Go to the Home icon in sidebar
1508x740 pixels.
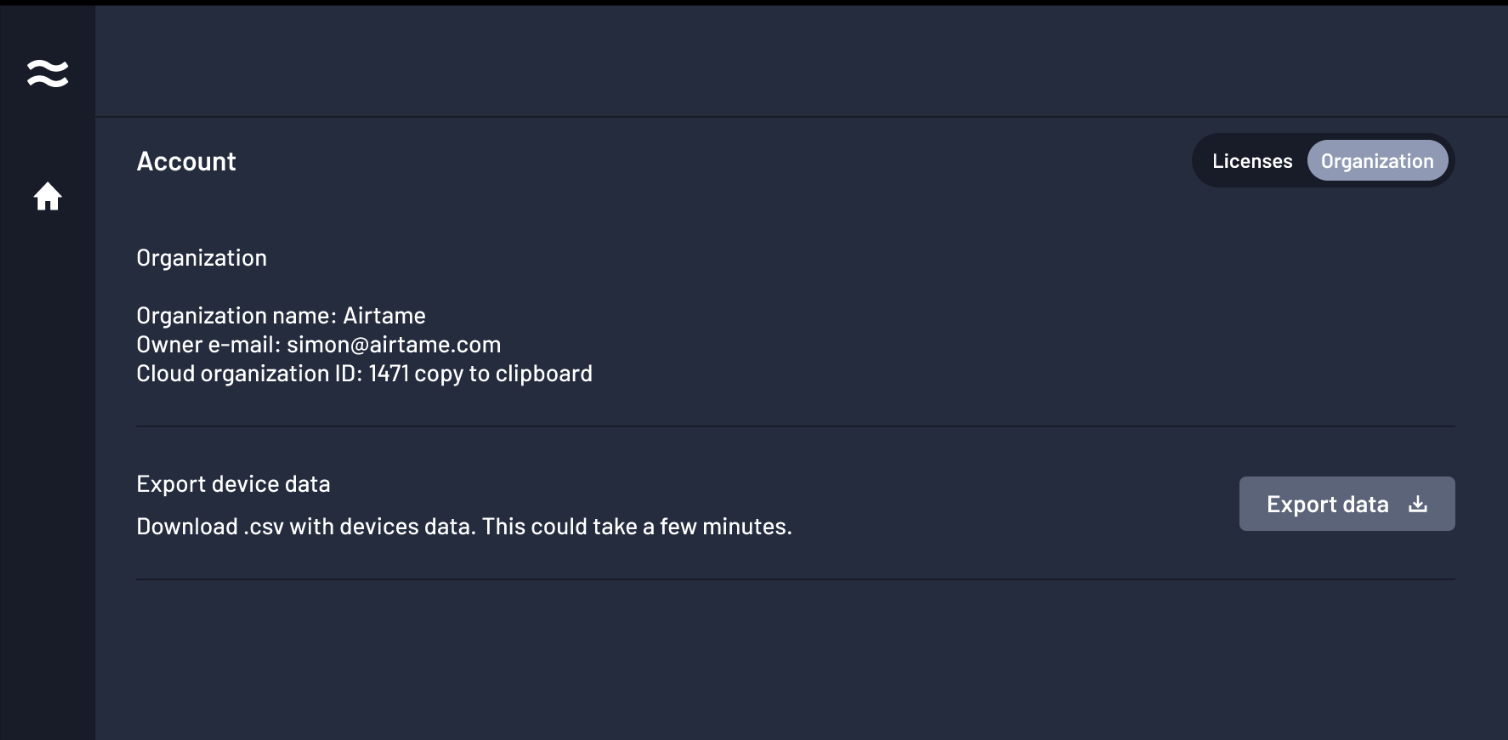(47, 197)
